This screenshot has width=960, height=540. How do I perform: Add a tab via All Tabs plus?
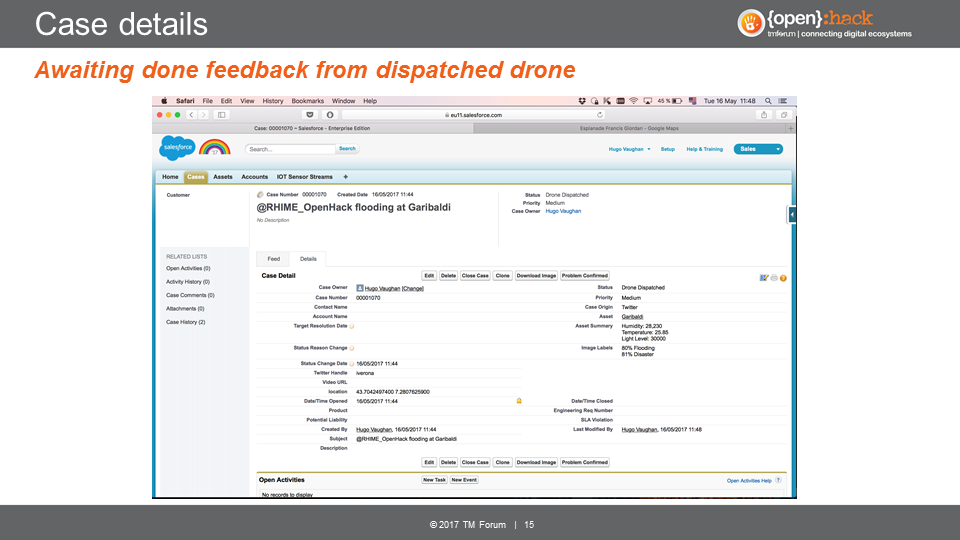[x=345, y=177]
